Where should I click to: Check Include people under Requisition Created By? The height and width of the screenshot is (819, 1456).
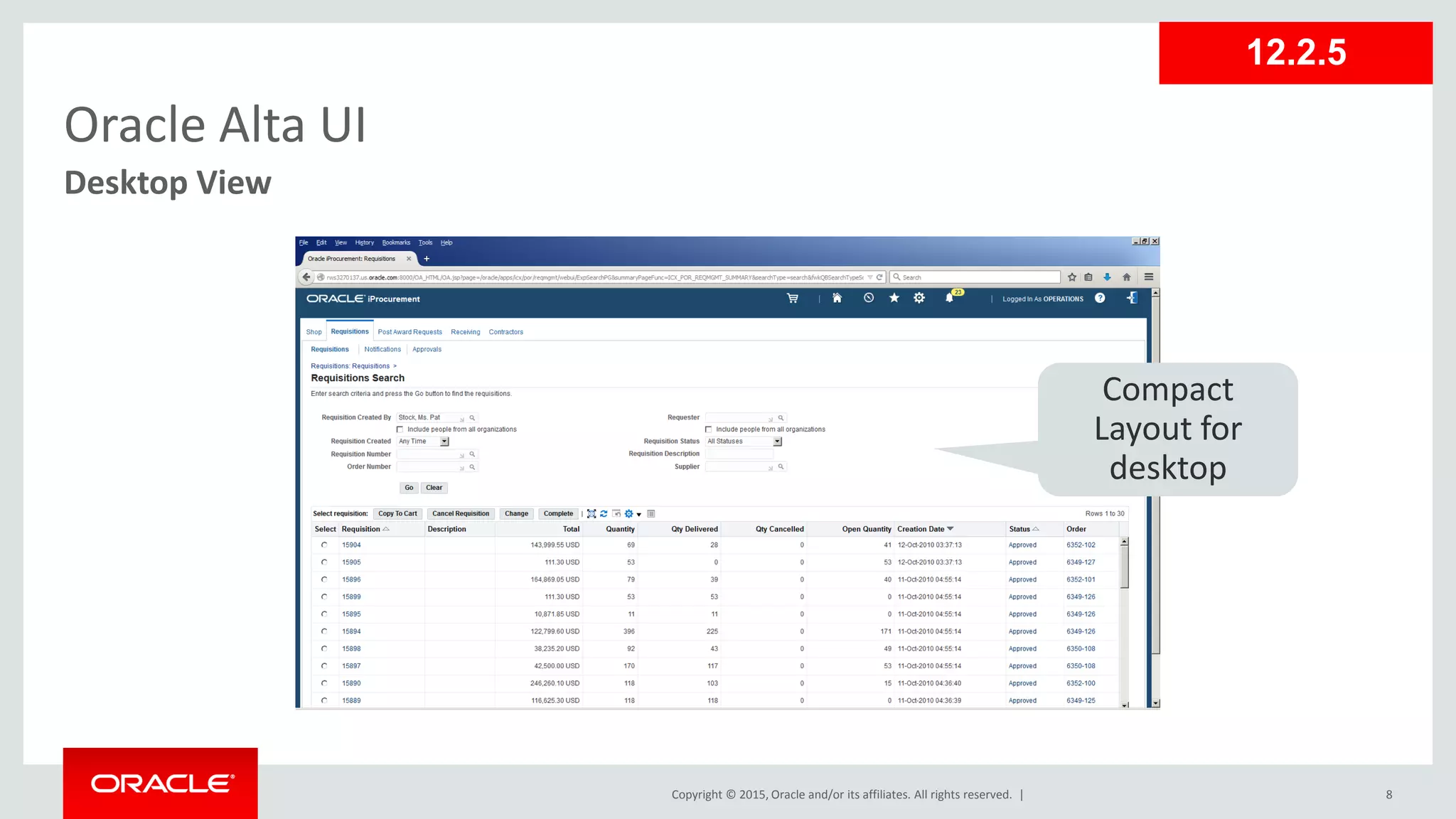click(x=400, y=429)
